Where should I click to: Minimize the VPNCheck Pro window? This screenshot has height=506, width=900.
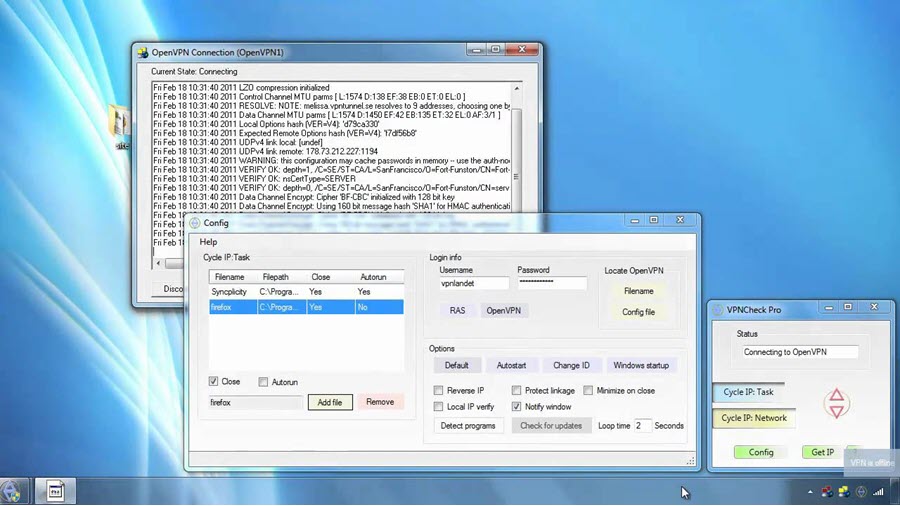click(x=829, y=308)
